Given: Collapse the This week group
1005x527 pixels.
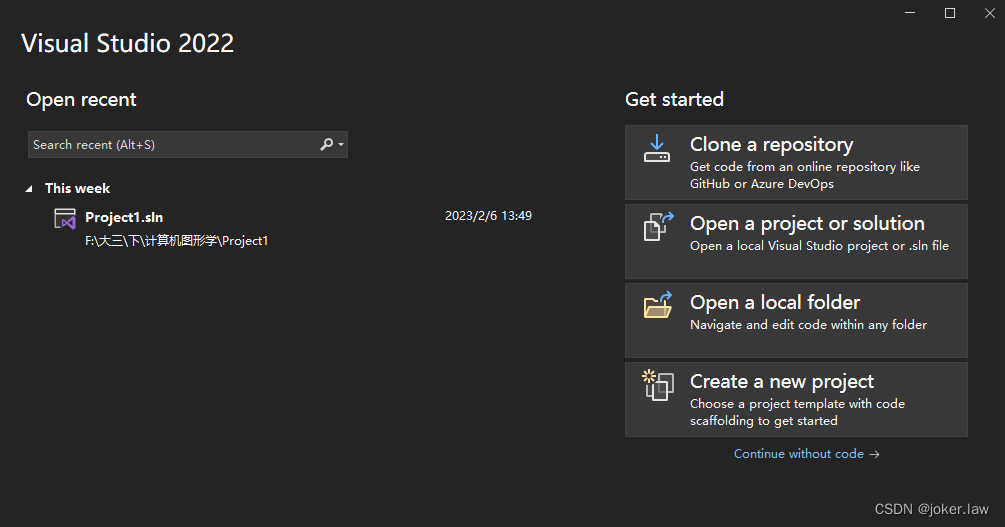Looking at the screenshot, I should tap(29, 188).
